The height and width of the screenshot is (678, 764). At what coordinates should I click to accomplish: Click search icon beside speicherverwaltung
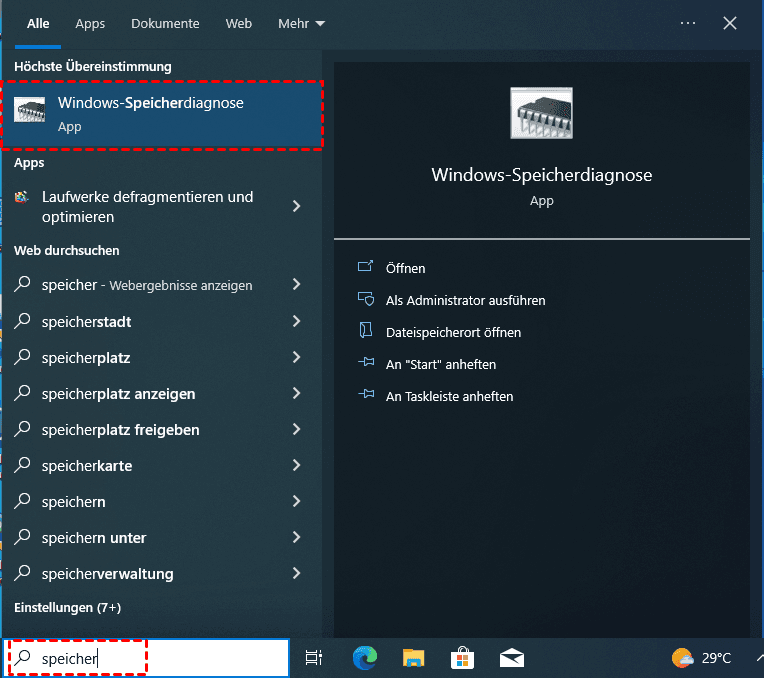(x=22, y=574)
